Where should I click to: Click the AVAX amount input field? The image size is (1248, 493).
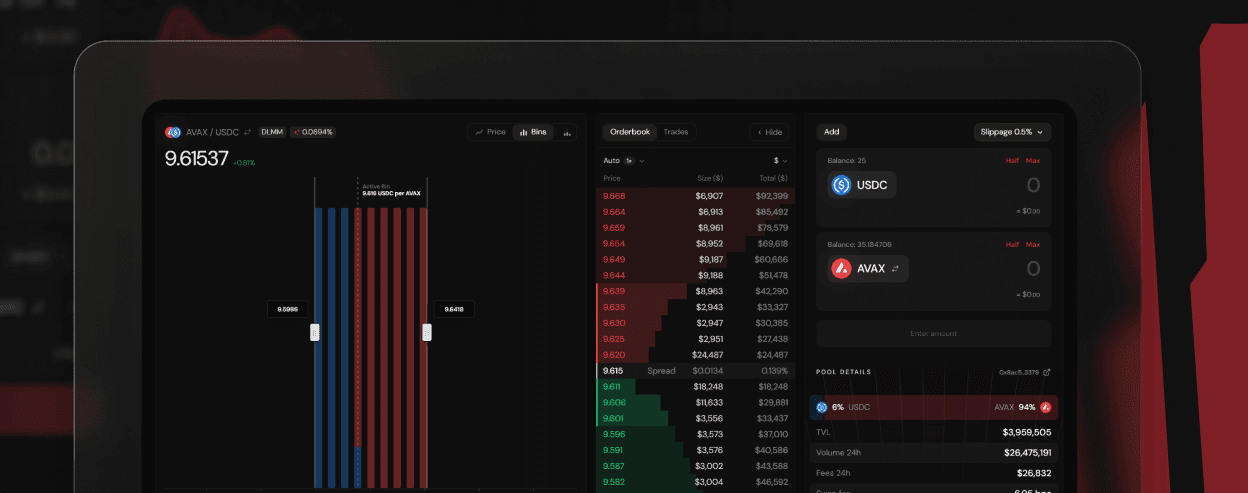click(x=1033, y=269)
